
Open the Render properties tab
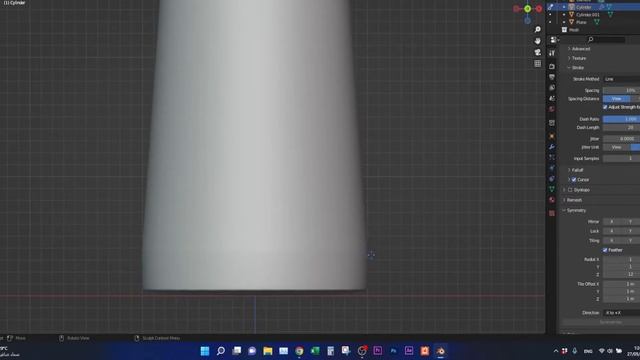[x=552, y=66]
